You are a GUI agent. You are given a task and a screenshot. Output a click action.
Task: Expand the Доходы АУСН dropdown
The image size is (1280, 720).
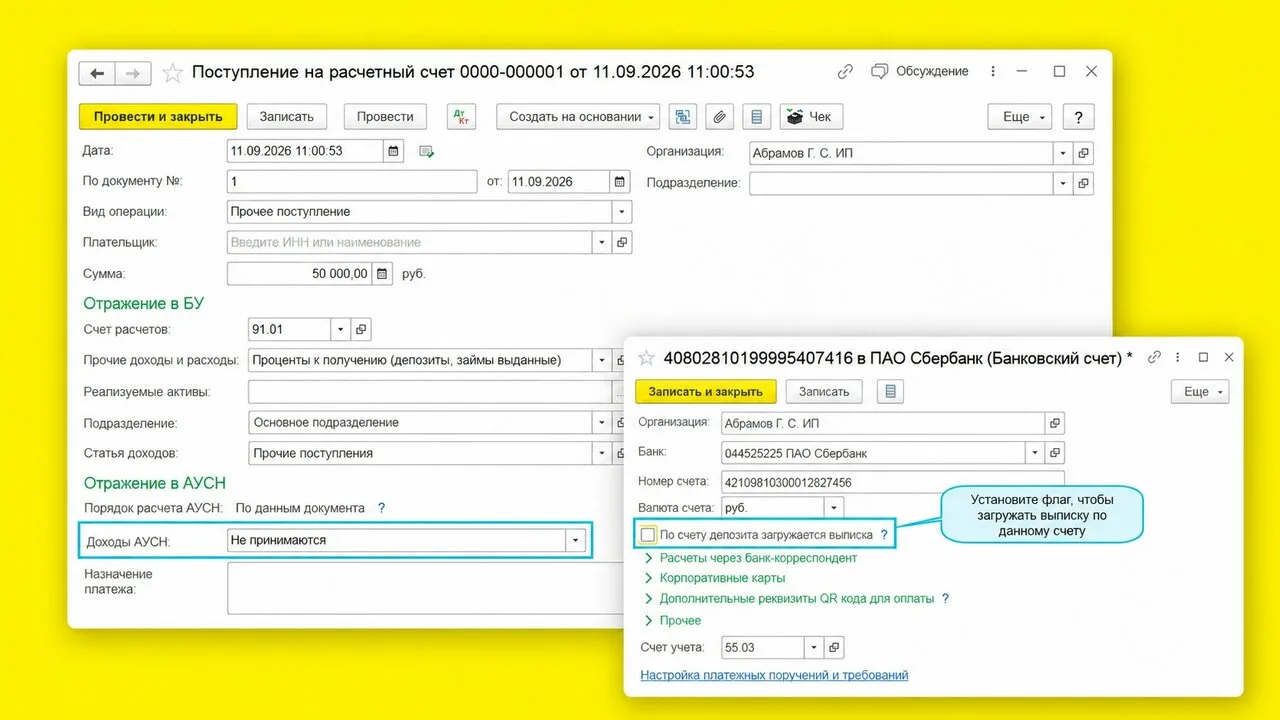click(x=575, y=540)
